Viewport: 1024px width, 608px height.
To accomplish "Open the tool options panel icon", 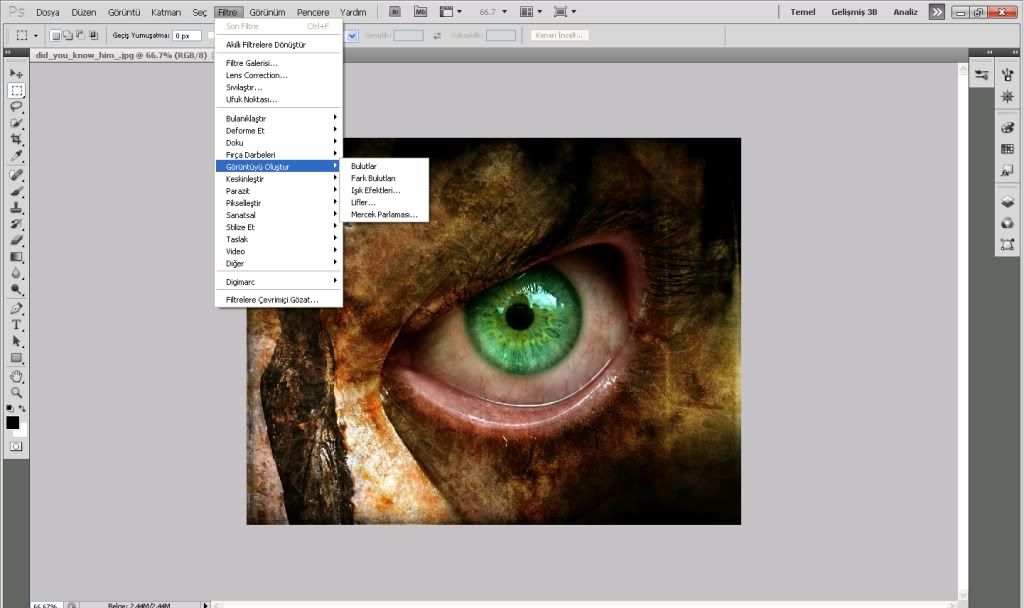I will pyautogui.click(x=982, y=75).
